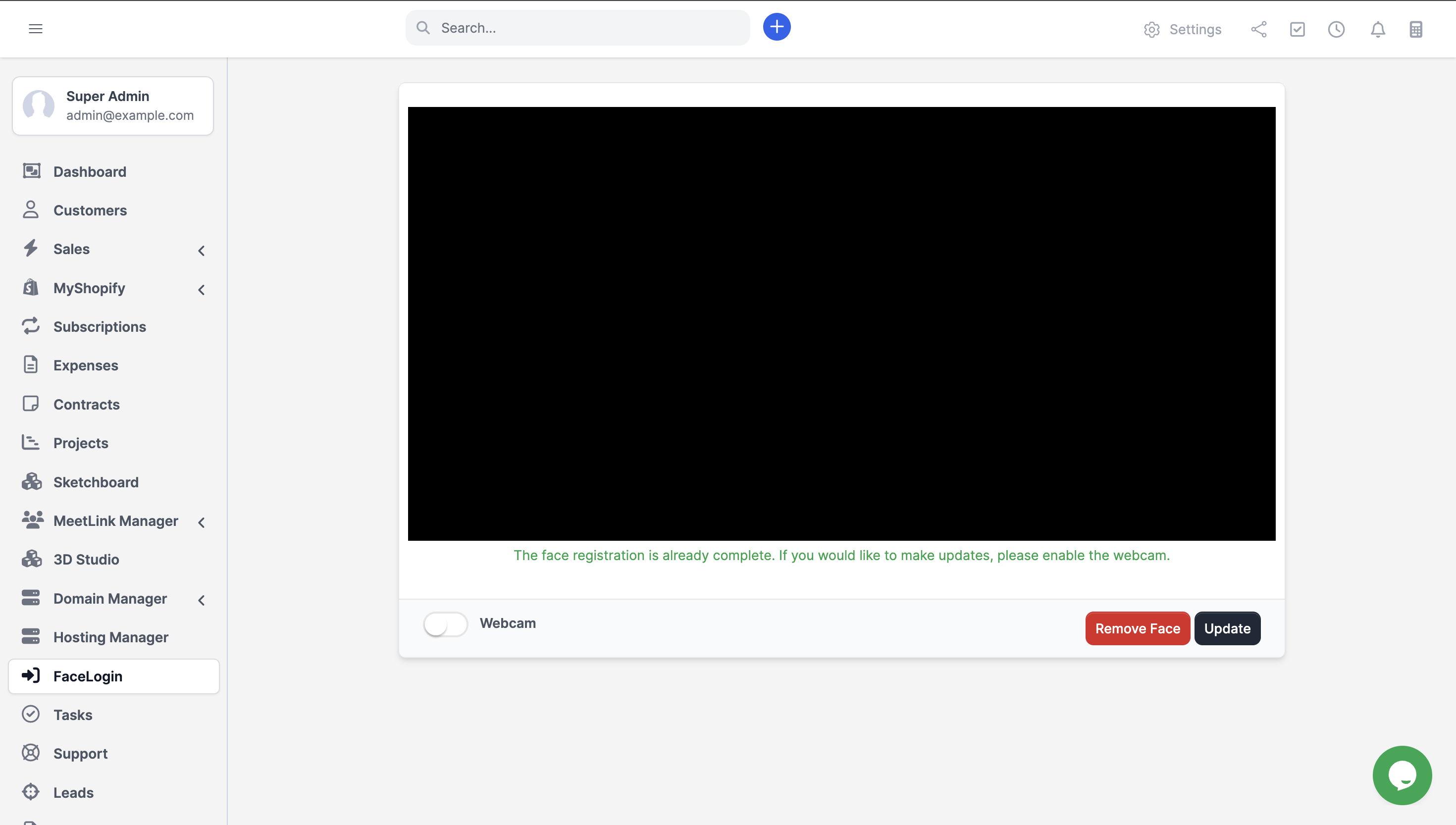Open Hosting Manager page
Screen dimensions: 1456x825
click(113, 637)
